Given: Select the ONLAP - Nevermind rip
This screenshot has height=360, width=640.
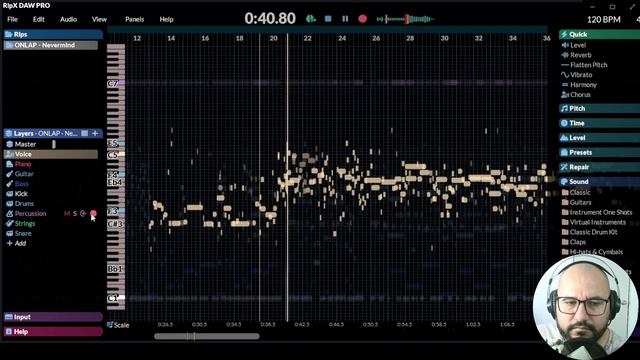Looking at the screenshot, I should [x=51, y=45].
